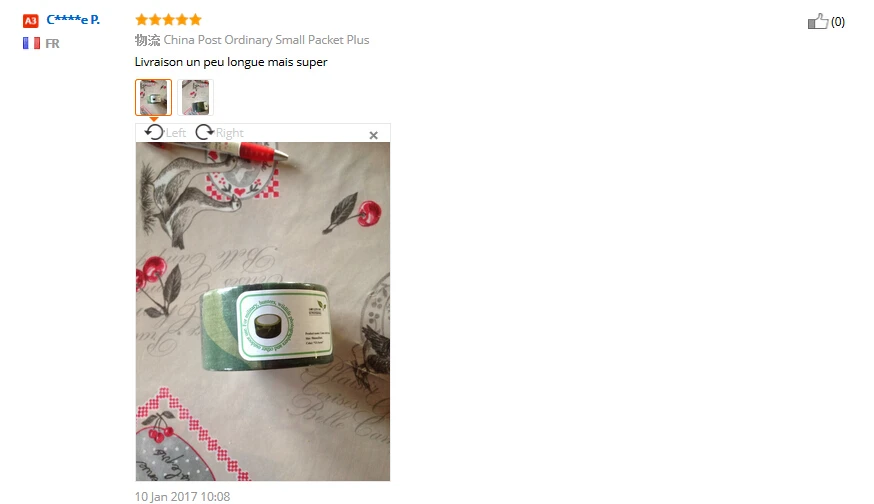
Task: Click the five-star rating row
Action: (168, 20)
